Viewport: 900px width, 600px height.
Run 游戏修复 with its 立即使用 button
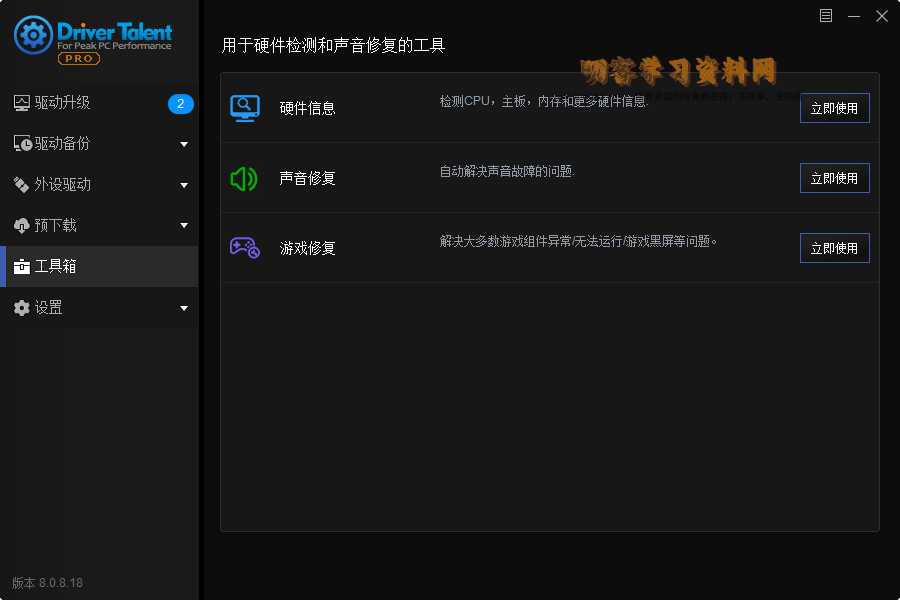click(x=834, y=248)
